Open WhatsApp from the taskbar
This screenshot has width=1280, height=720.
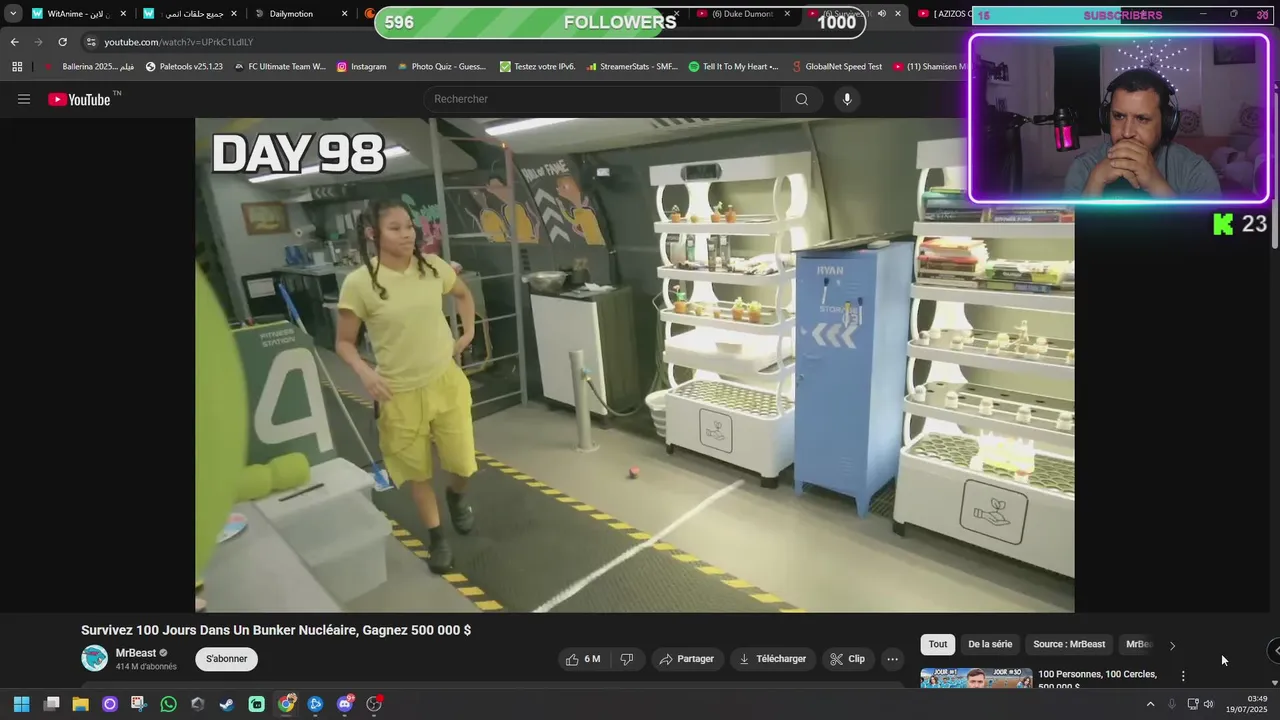tap(168, 704)
